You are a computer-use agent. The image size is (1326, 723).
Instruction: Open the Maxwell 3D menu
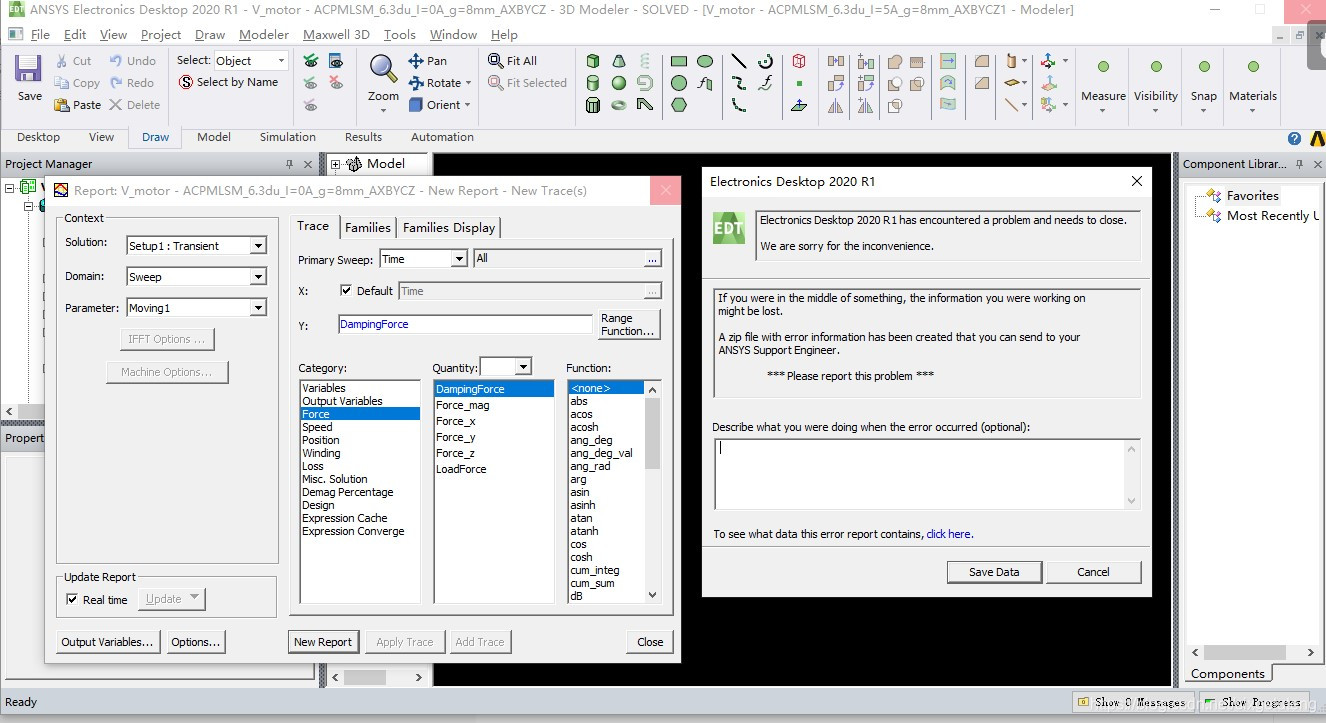(336, 34)
